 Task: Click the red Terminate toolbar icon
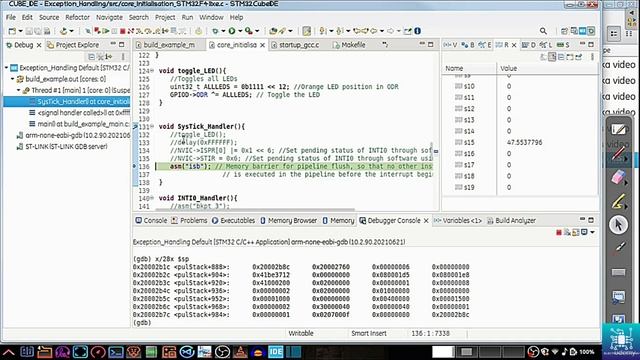pos(122,31)
